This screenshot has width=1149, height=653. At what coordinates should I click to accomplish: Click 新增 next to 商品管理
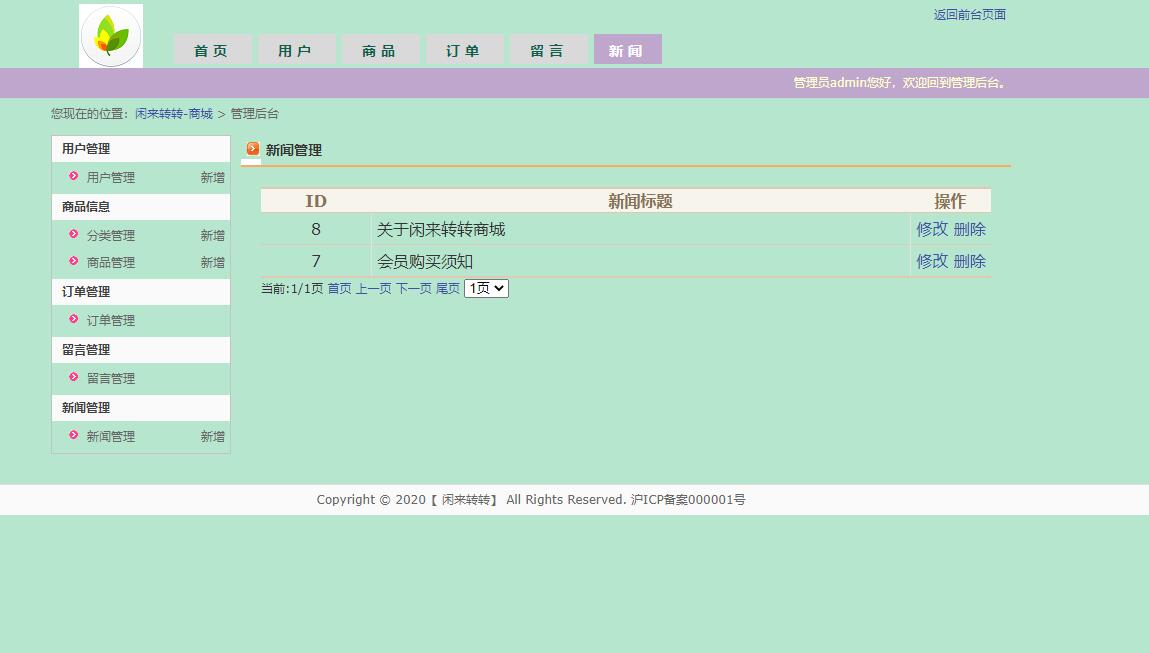(212, 262)
